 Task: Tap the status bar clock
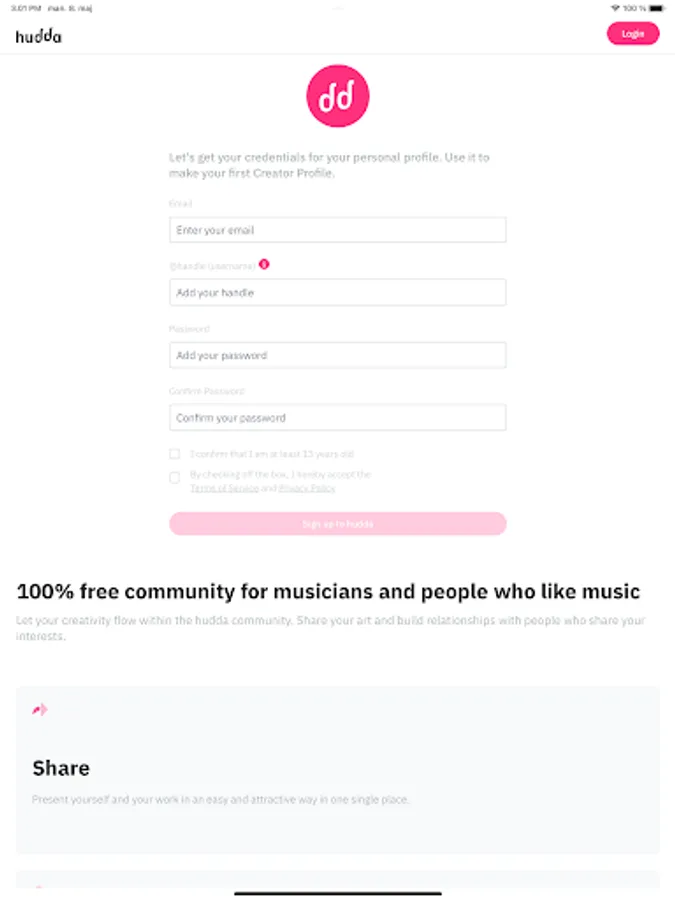point(27,8)
